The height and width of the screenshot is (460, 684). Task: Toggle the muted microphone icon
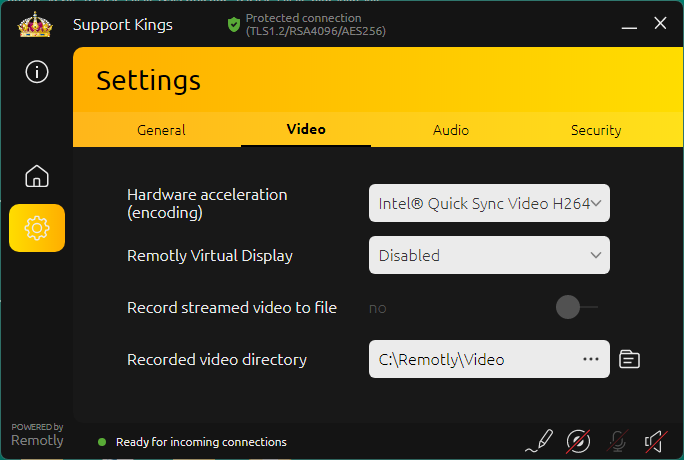pyautogui.click(x=618, y=440)
